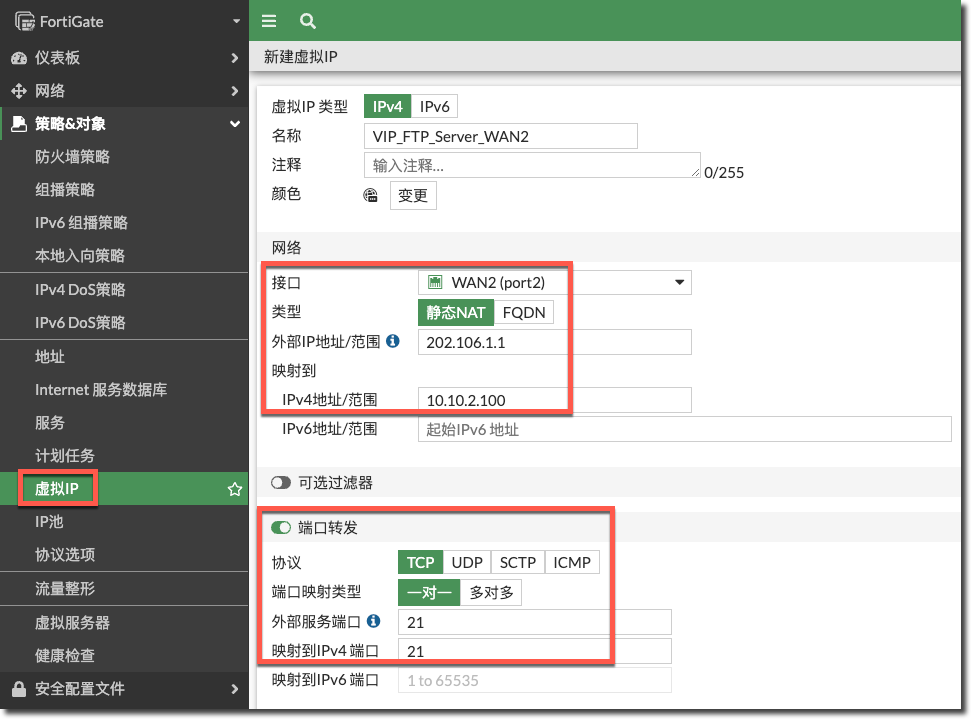The image size is (971, 719).
Task: Click the search magnifier icon
Action: click(x=308, y=21)
